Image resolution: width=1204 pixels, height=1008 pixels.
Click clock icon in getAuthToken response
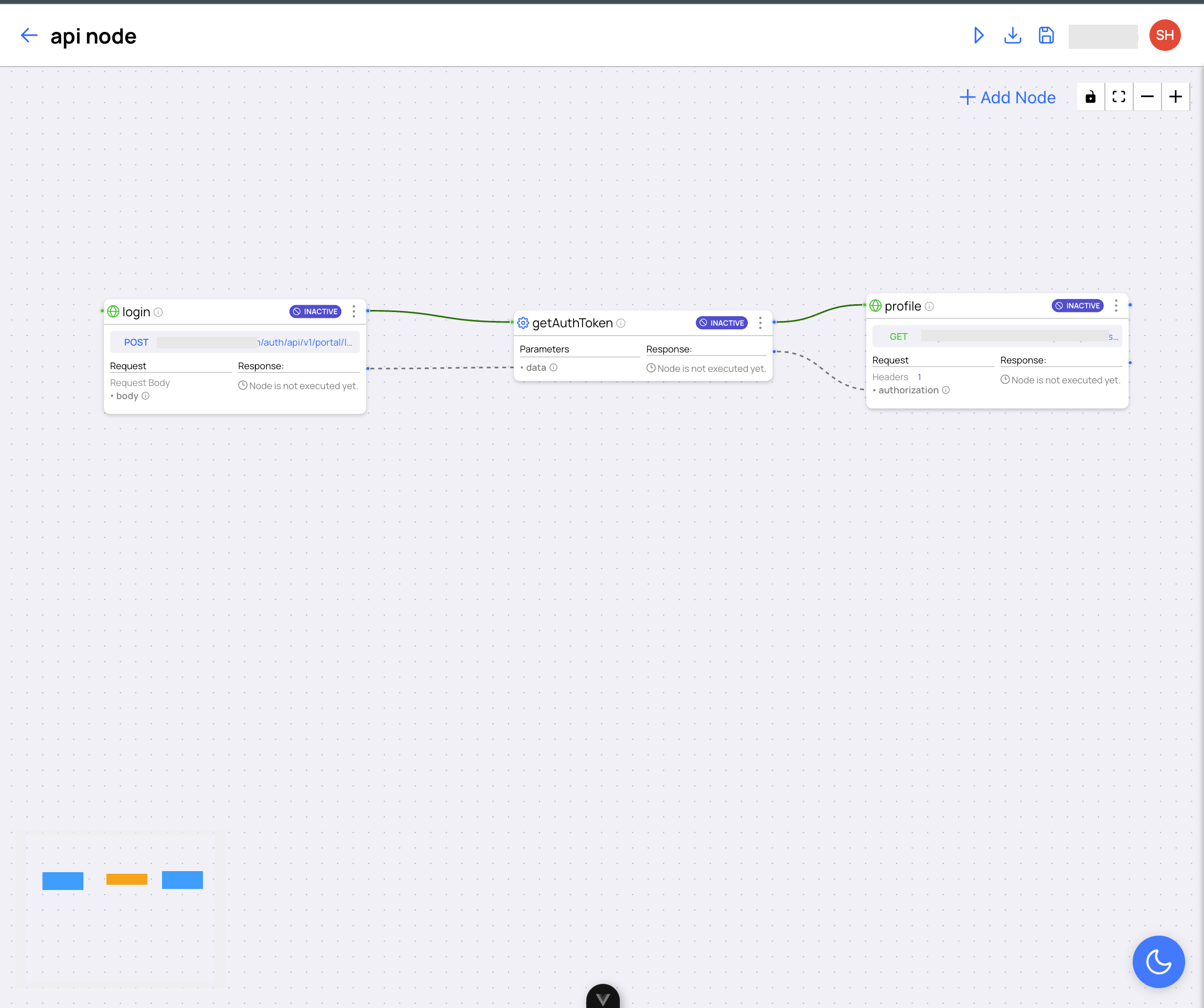tap(651, 368)
